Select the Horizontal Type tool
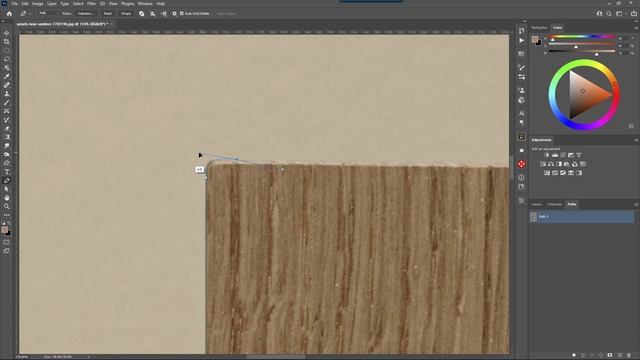Screen dimensions: 640x360 pos(7,172)
